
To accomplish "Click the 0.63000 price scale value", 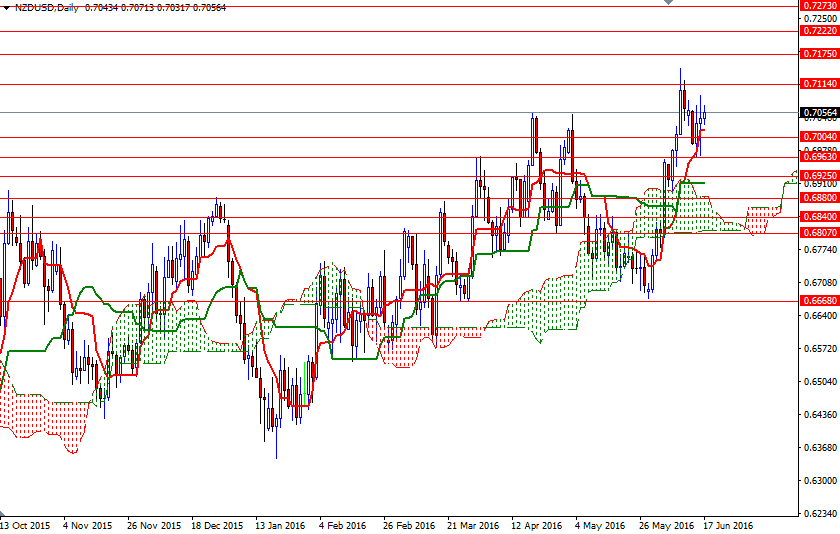I will point(821,480).
